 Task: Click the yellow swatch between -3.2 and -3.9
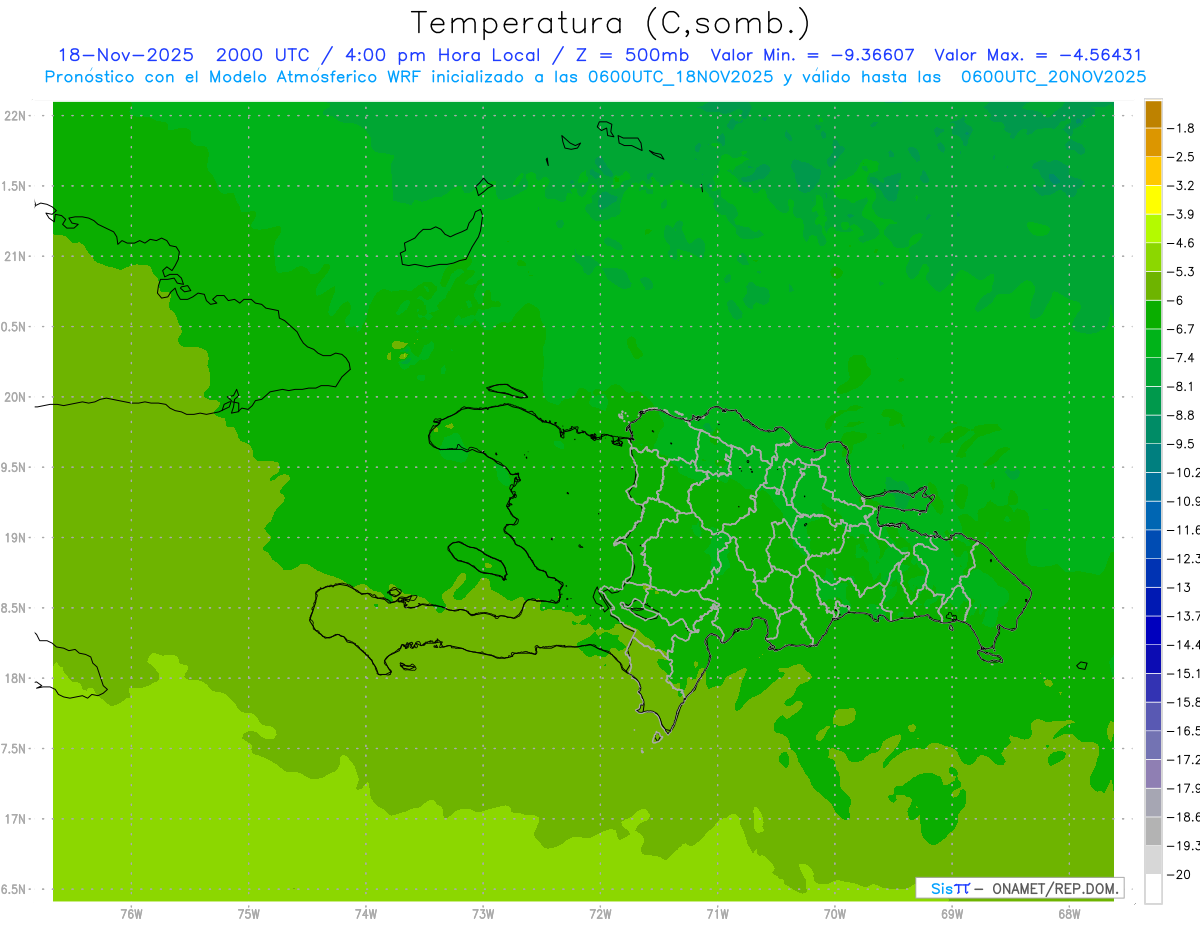1153,200
